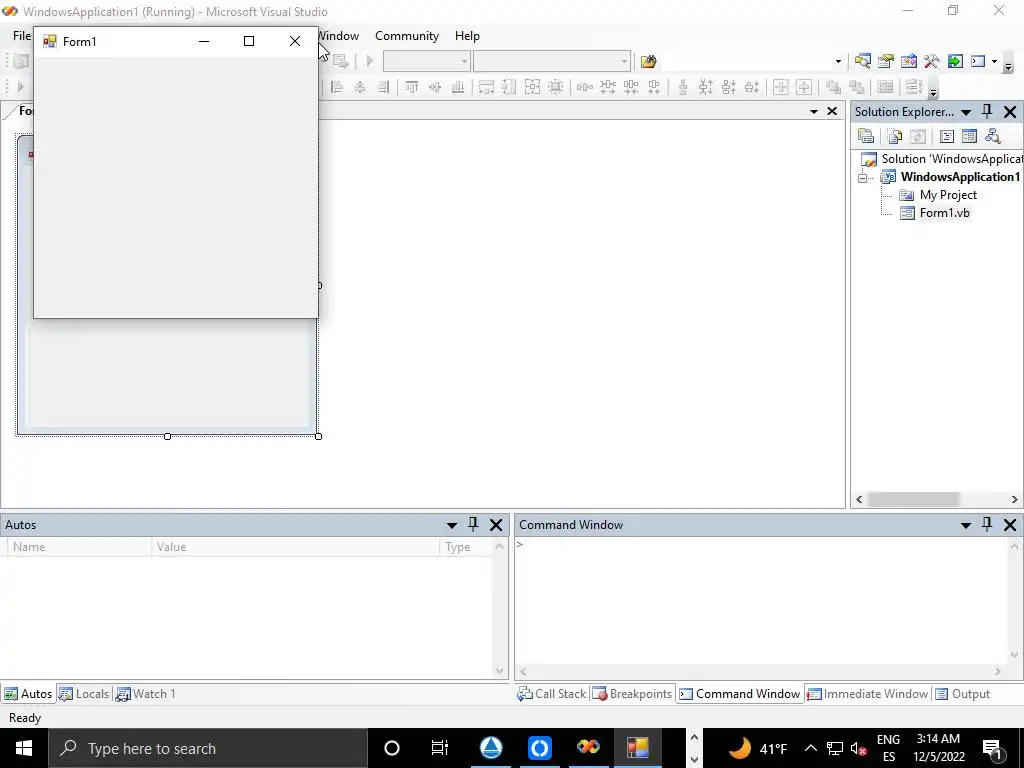Click the Visual Studio taskbar icon

click(x=588, y=748)
